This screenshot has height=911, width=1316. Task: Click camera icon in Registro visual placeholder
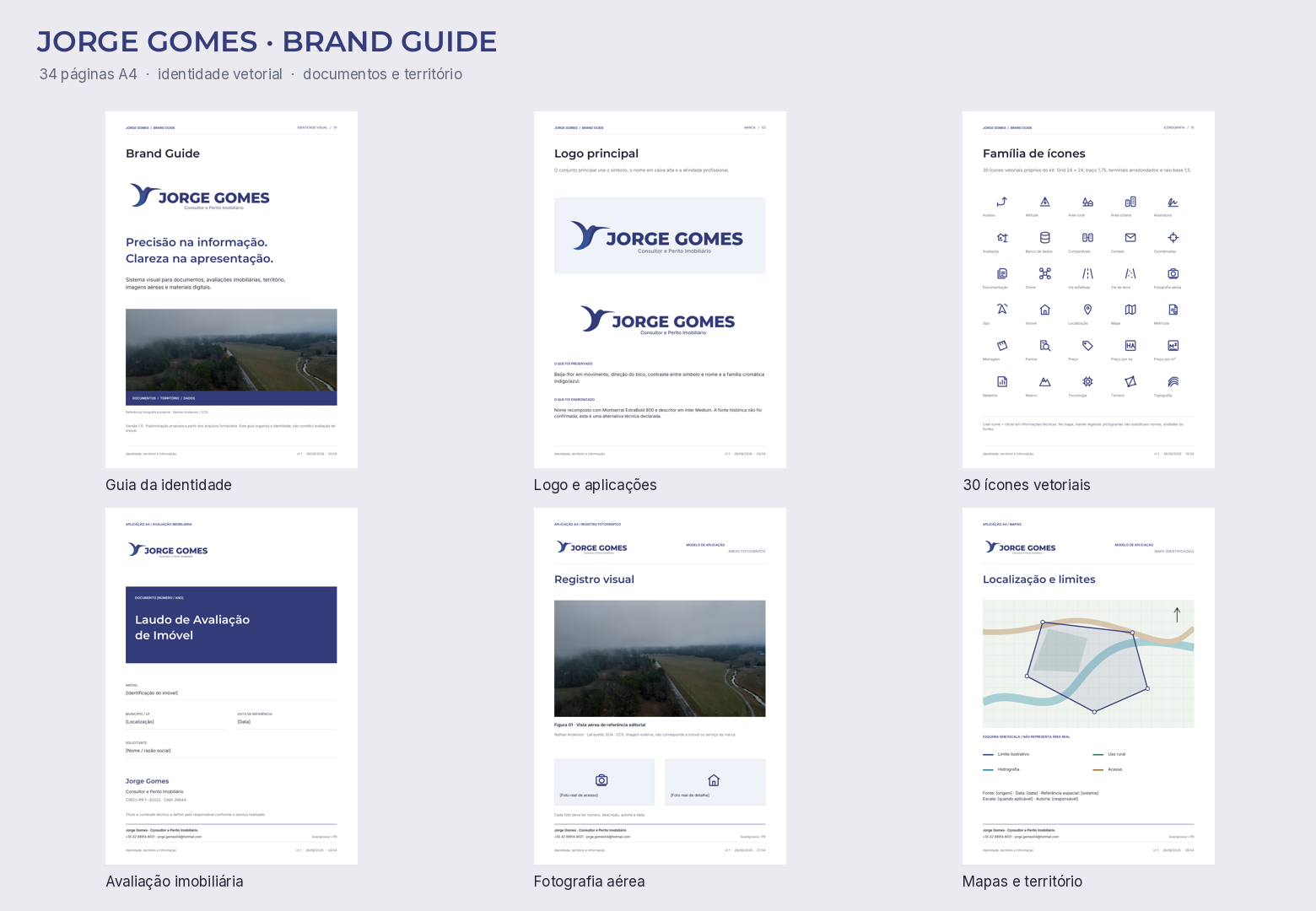(x=601, y=780)
